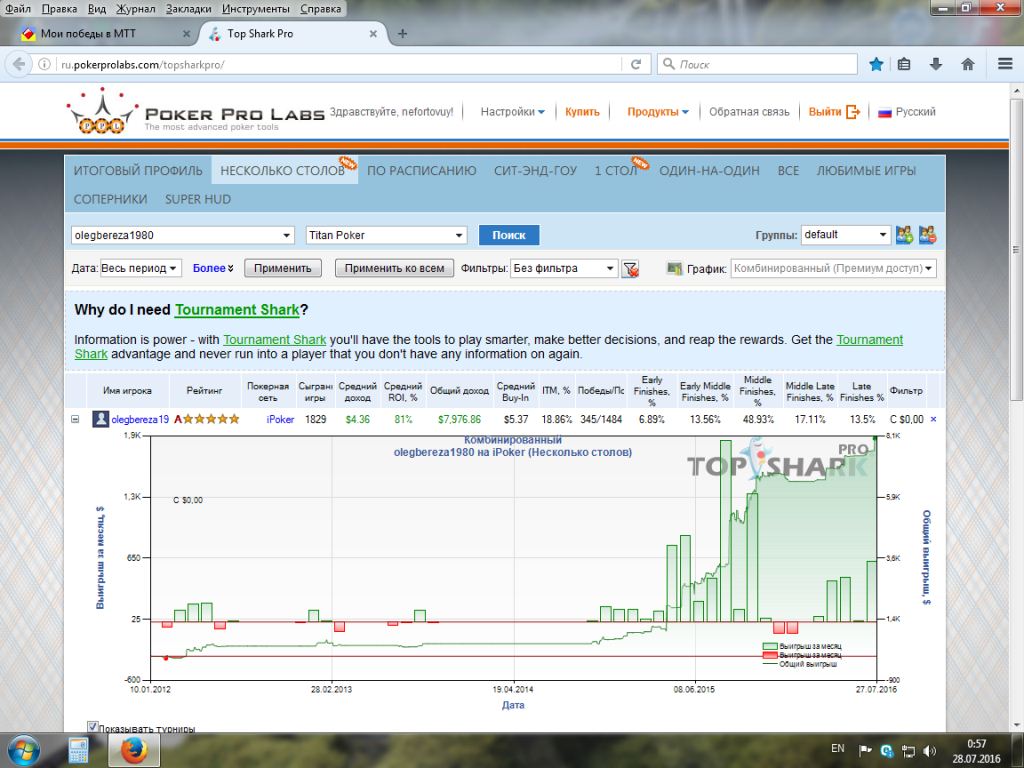Click the Применить ко всем button
1024x768 pixels.
tap(394, 268)
